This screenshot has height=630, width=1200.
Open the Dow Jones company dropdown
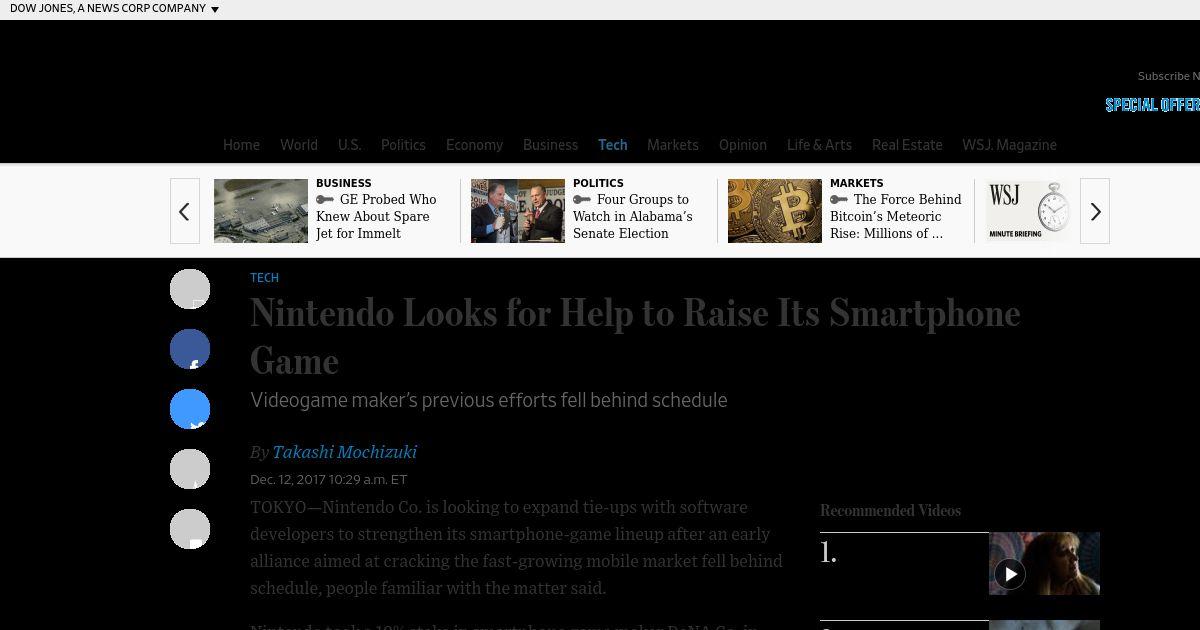(x=113, y=8)
